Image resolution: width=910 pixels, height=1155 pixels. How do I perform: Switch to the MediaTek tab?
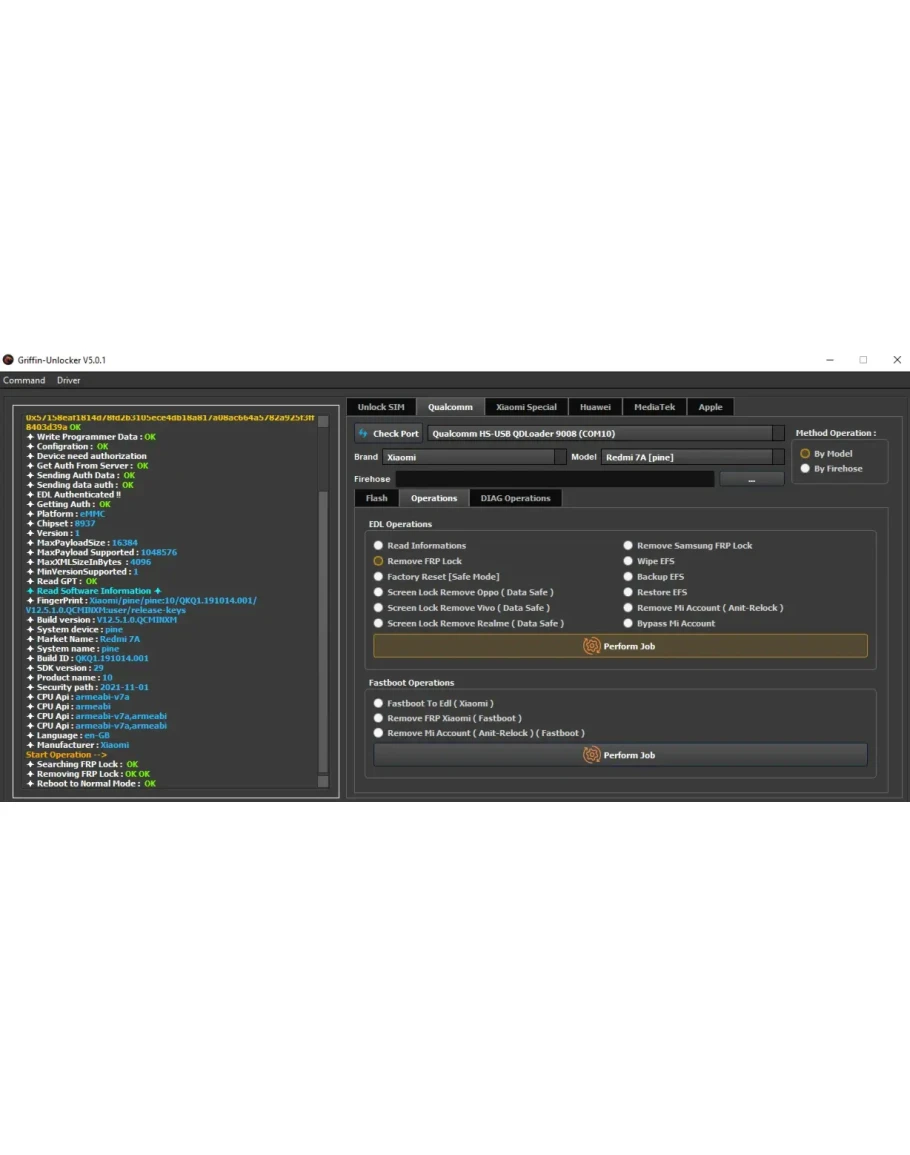tap(654, 407)
